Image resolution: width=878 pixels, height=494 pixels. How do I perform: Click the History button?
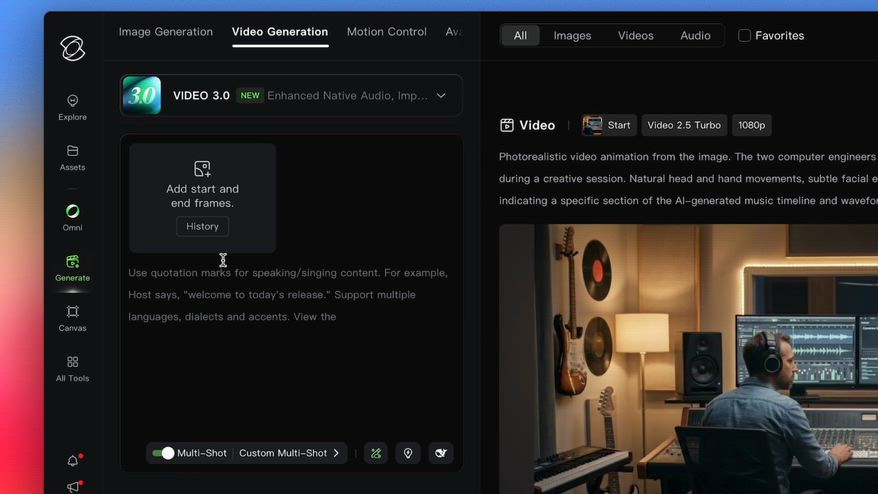tap(202, 226)
